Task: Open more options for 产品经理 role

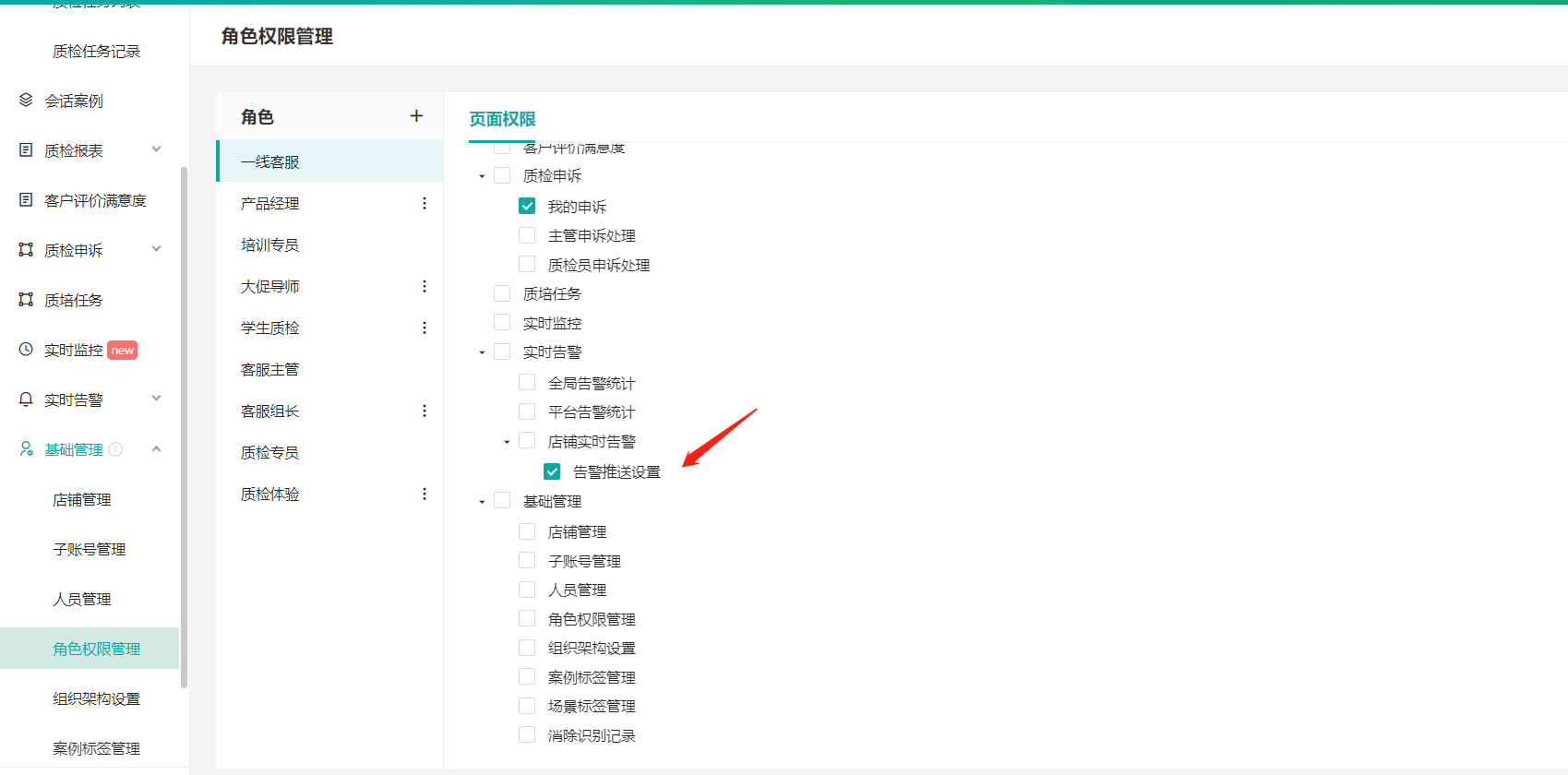Action: [x=425, y=203]
